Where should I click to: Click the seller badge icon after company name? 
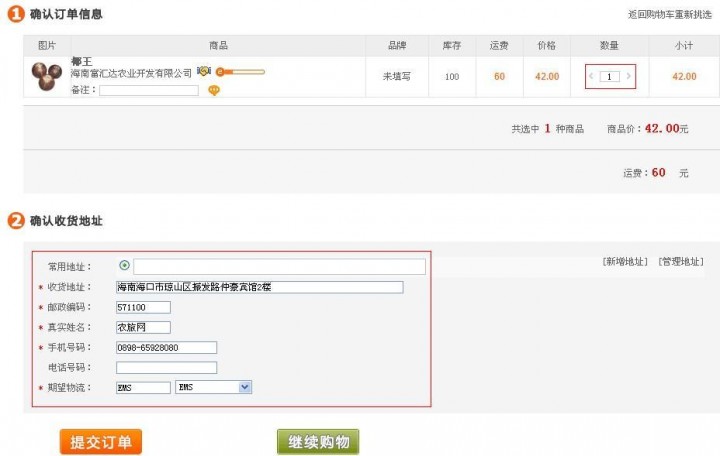(204, 72)
